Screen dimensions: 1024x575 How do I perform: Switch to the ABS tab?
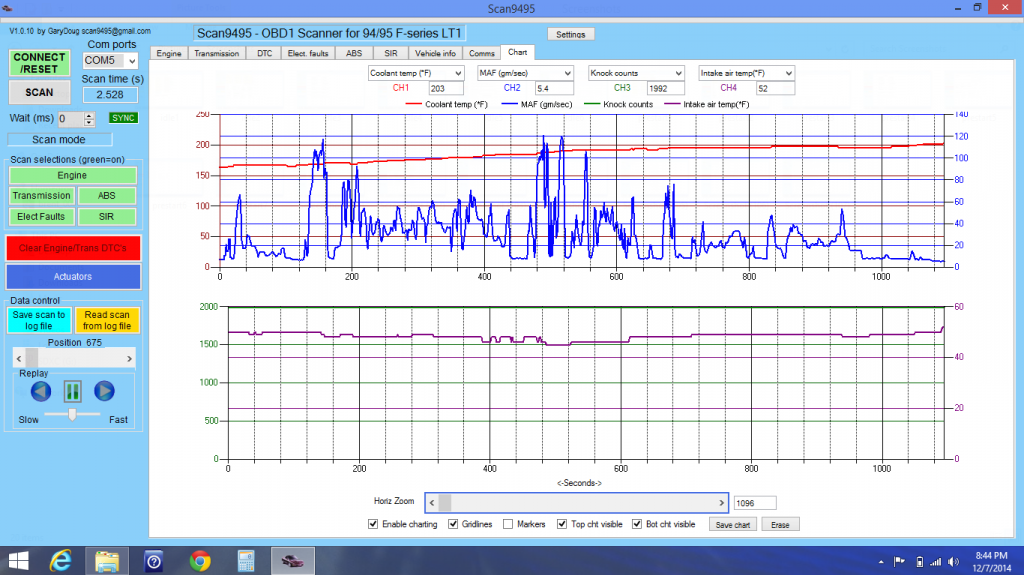[x=354, y=54]
